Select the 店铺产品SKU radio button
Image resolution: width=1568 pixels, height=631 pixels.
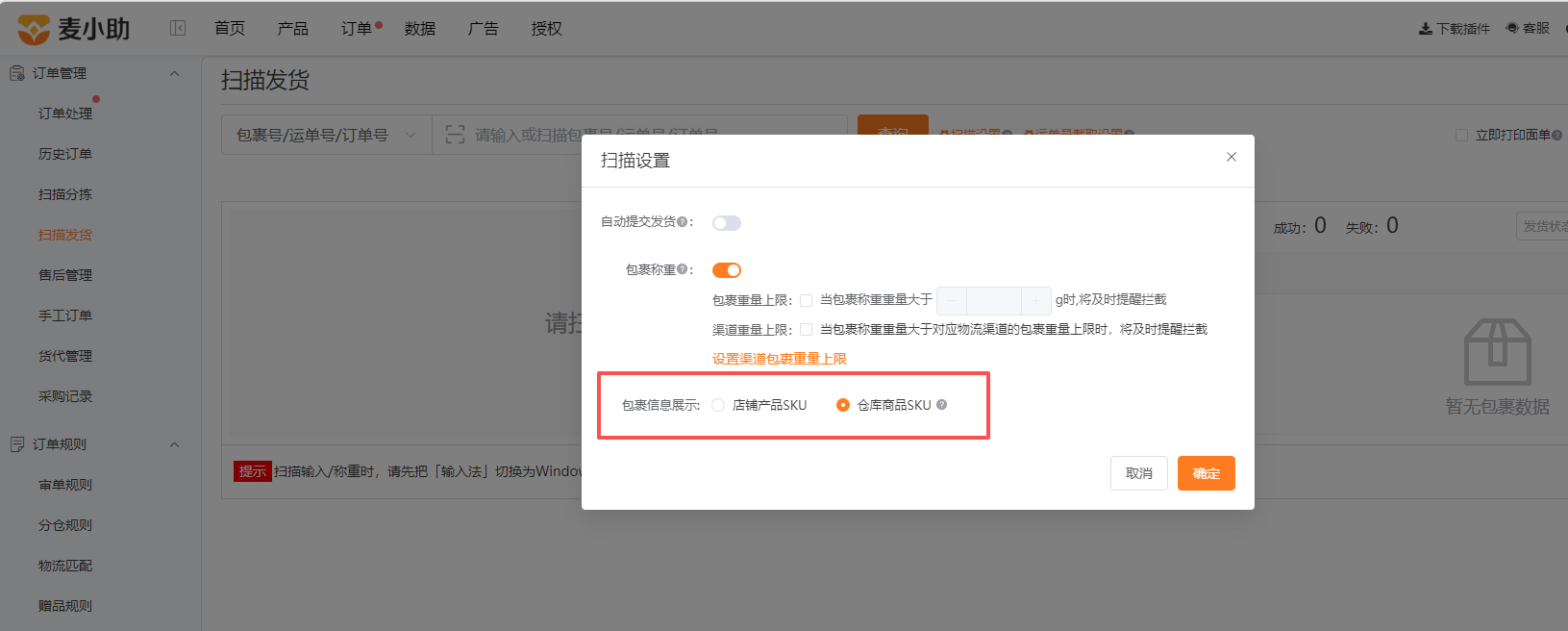point(718,405)
